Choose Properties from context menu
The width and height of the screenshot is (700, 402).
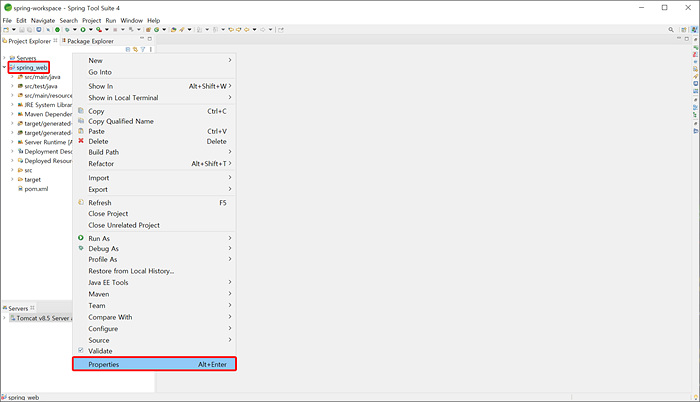click(154, 364)
